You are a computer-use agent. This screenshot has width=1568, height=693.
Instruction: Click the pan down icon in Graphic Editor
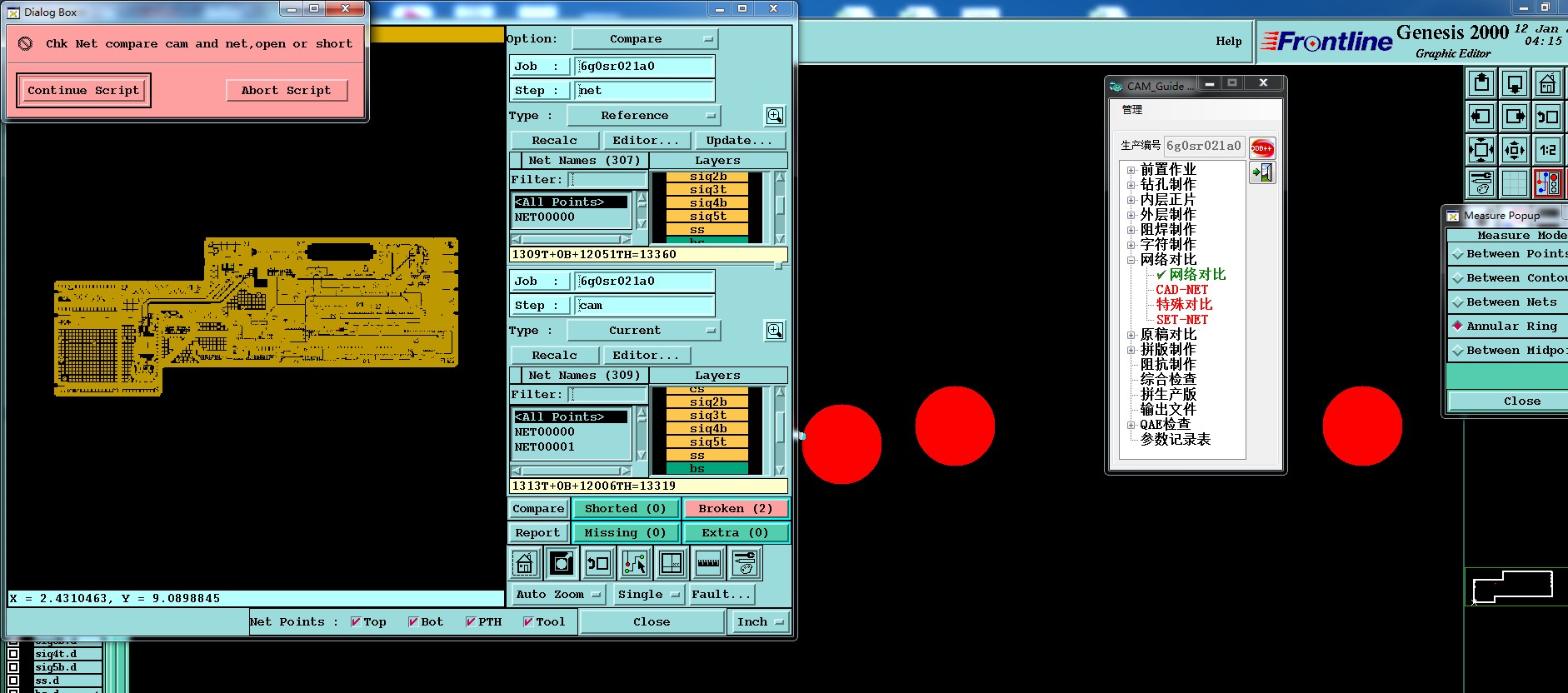pos(1514,83)
